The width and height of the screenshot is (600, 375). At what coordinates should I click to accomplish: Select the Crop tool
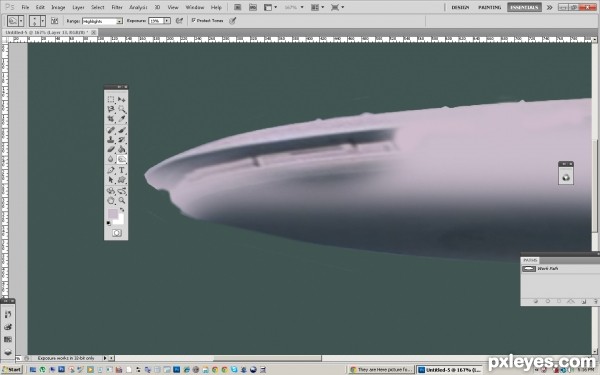(x=111, y=119)
